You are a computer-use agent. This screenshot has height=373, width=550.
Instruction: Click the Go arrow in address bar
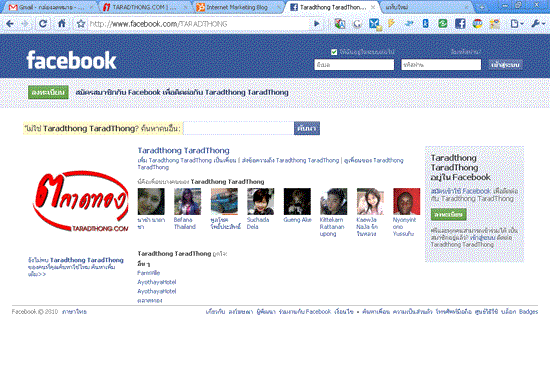coord(317,24)
